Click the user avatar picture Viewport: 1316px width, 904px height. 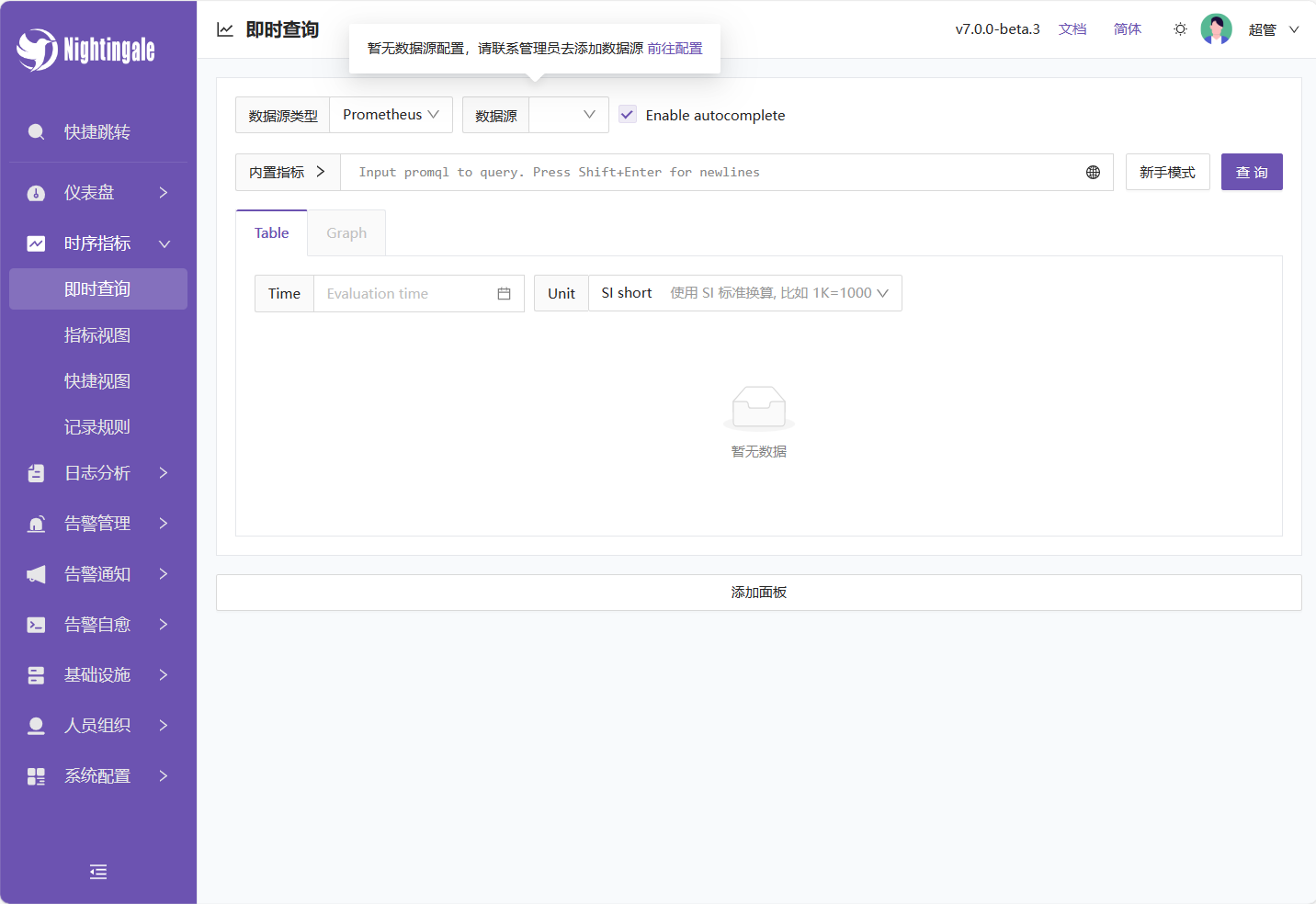pos(1216,29)
